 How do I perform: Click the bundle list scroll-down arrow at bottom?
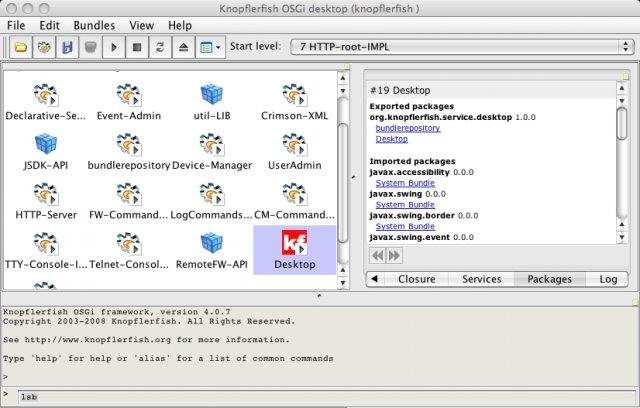343,282
